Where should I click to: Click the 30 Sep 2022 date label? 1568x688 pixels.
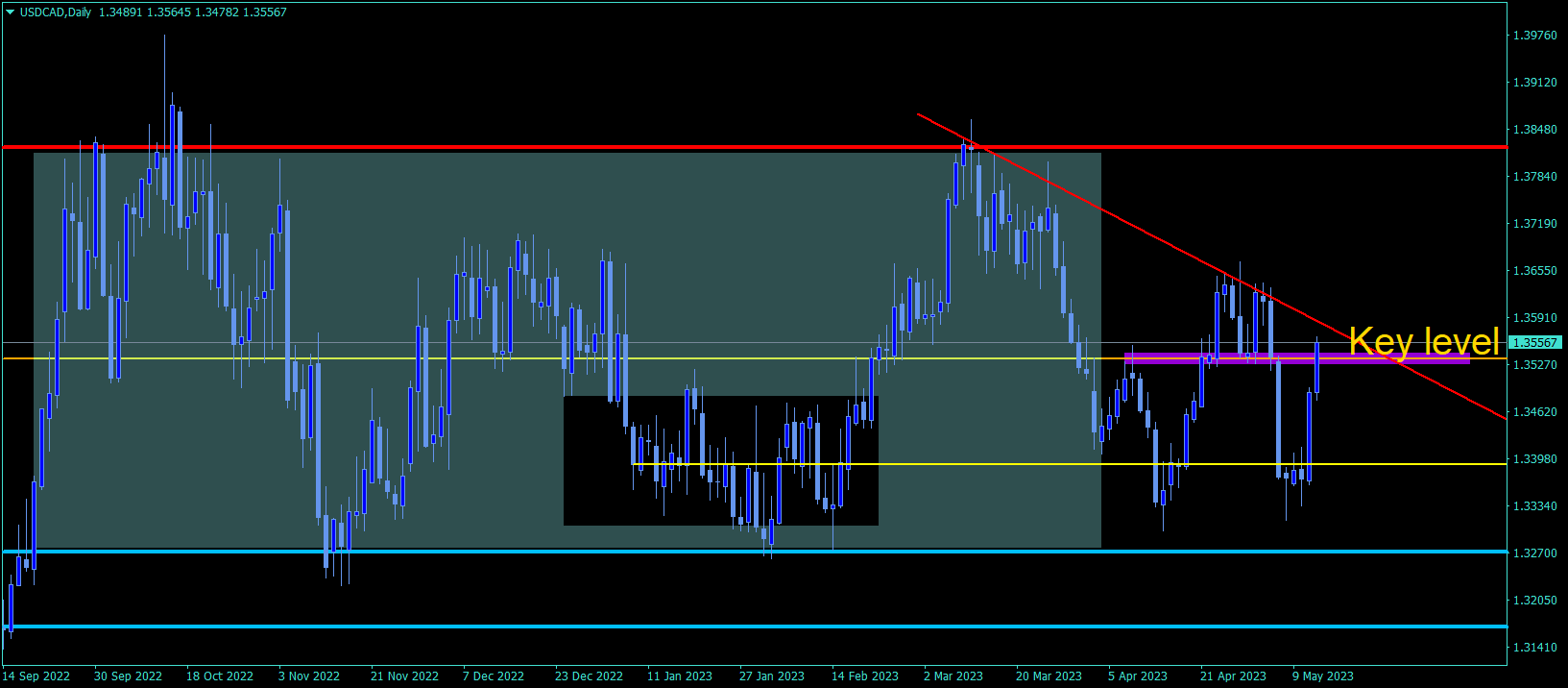click(128, 676)
